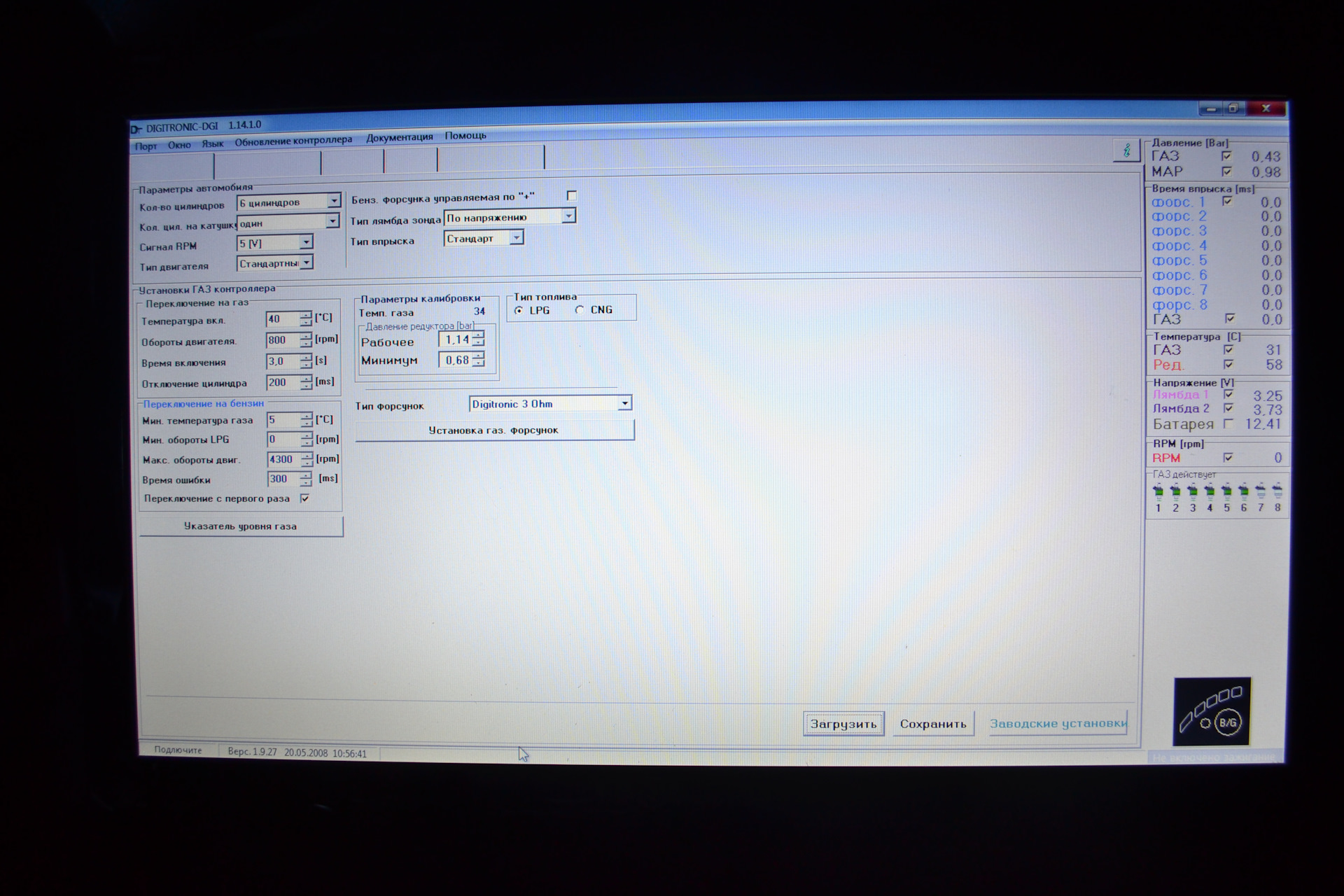Viewport: 1344px width, 896px height.
Task: Open the Порт menu
Action: pyautogui.click(x=146, y=146)
